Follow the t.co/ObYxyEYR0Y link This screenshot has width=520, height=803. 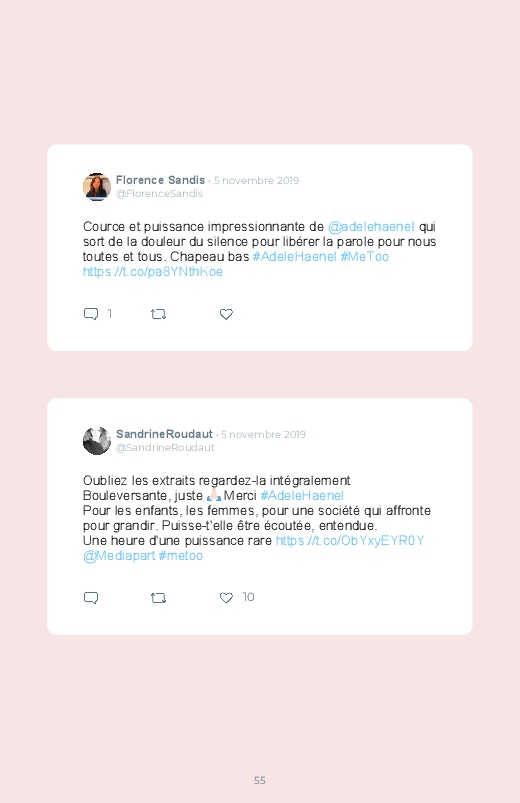[x=350, y=541]
